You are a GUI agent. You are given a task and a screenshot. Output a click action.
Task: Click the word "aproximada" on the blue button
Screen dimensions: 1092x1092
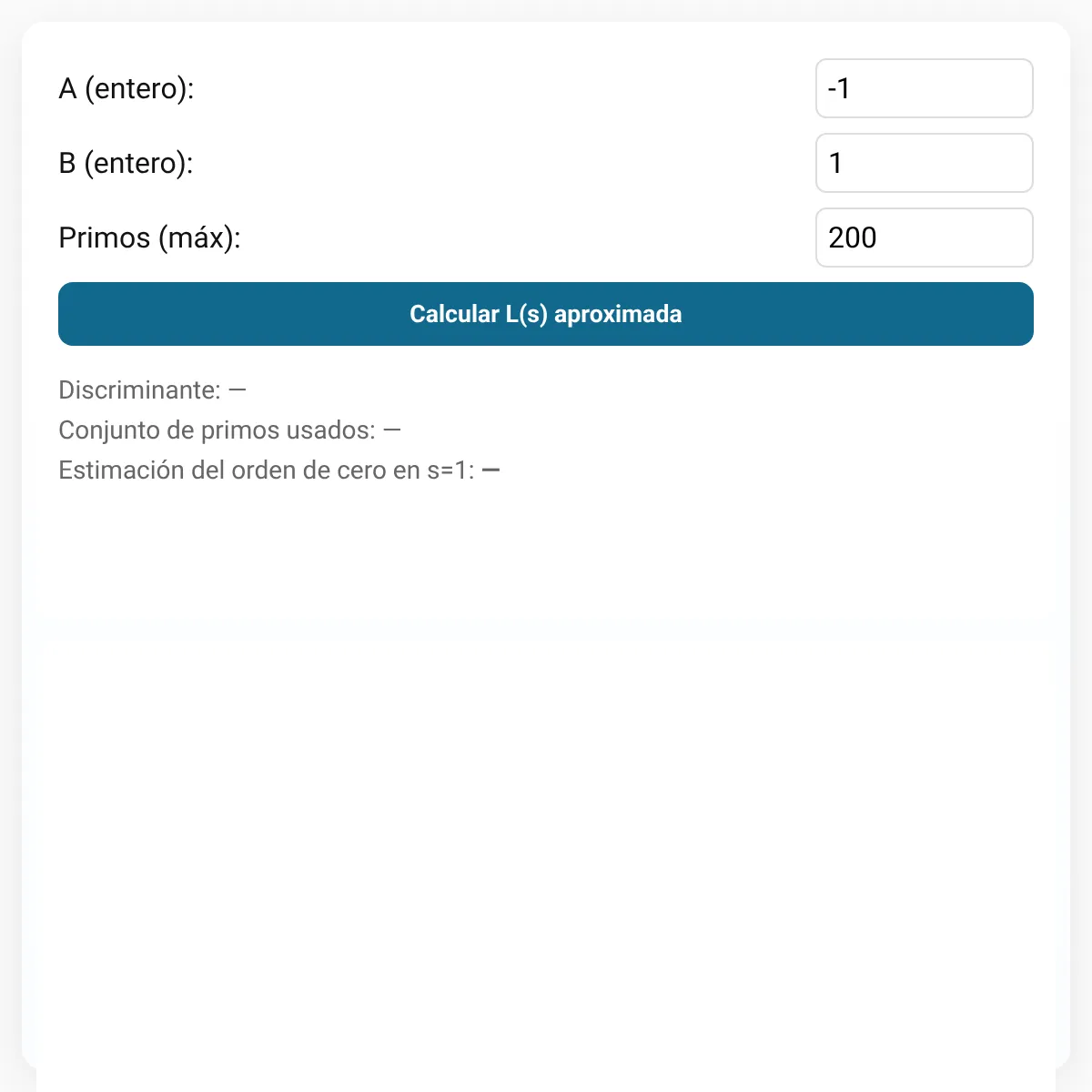pos(618,314)
